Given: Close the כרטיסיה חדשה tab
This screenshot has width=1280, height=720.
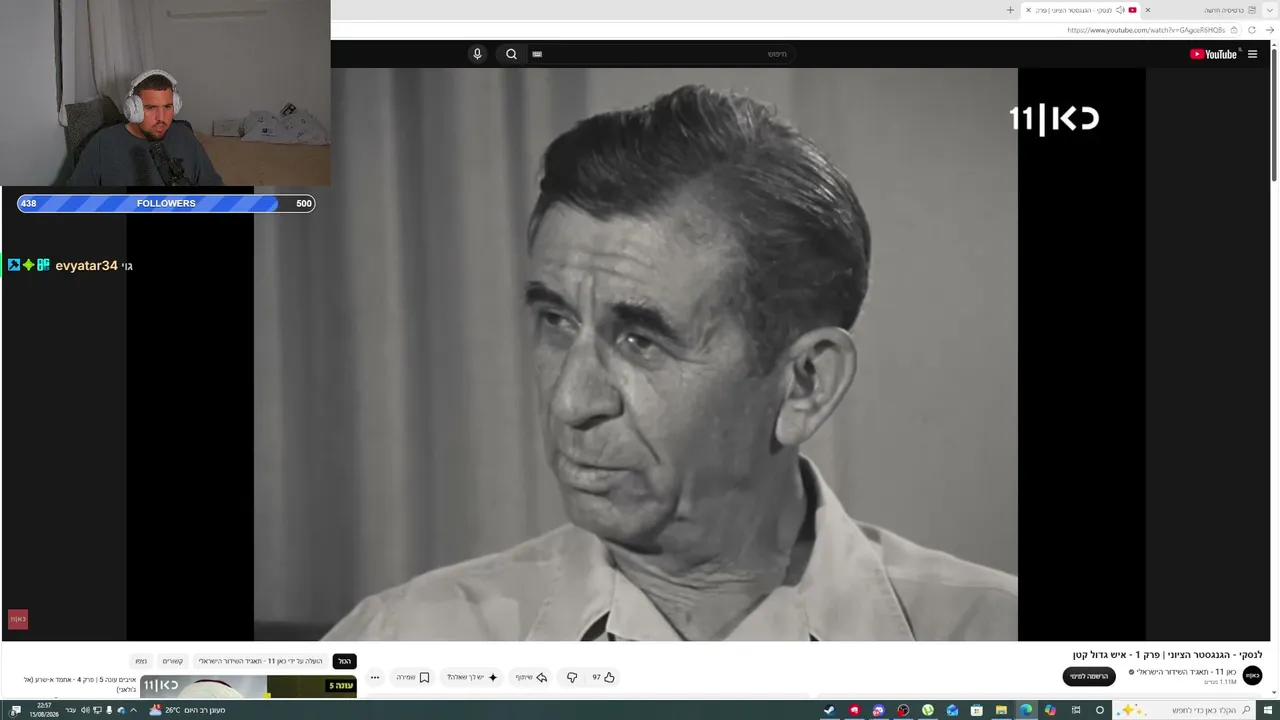Looking at the screenshot, I should 1147,10.
